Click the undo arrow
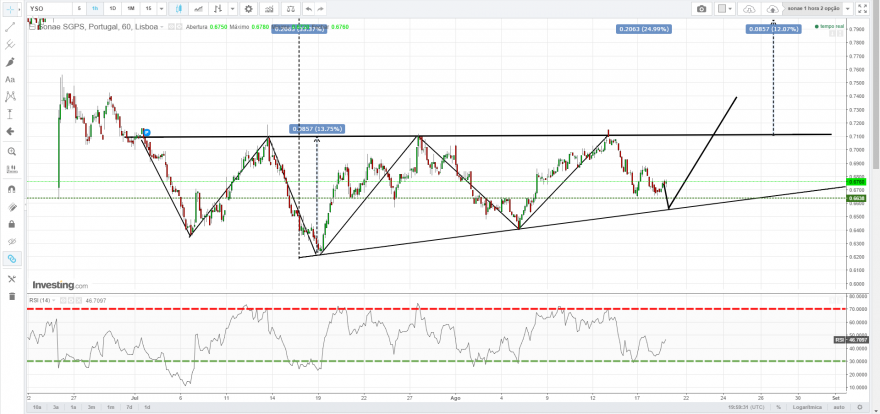880x414 pixels. tap(308, 9)
